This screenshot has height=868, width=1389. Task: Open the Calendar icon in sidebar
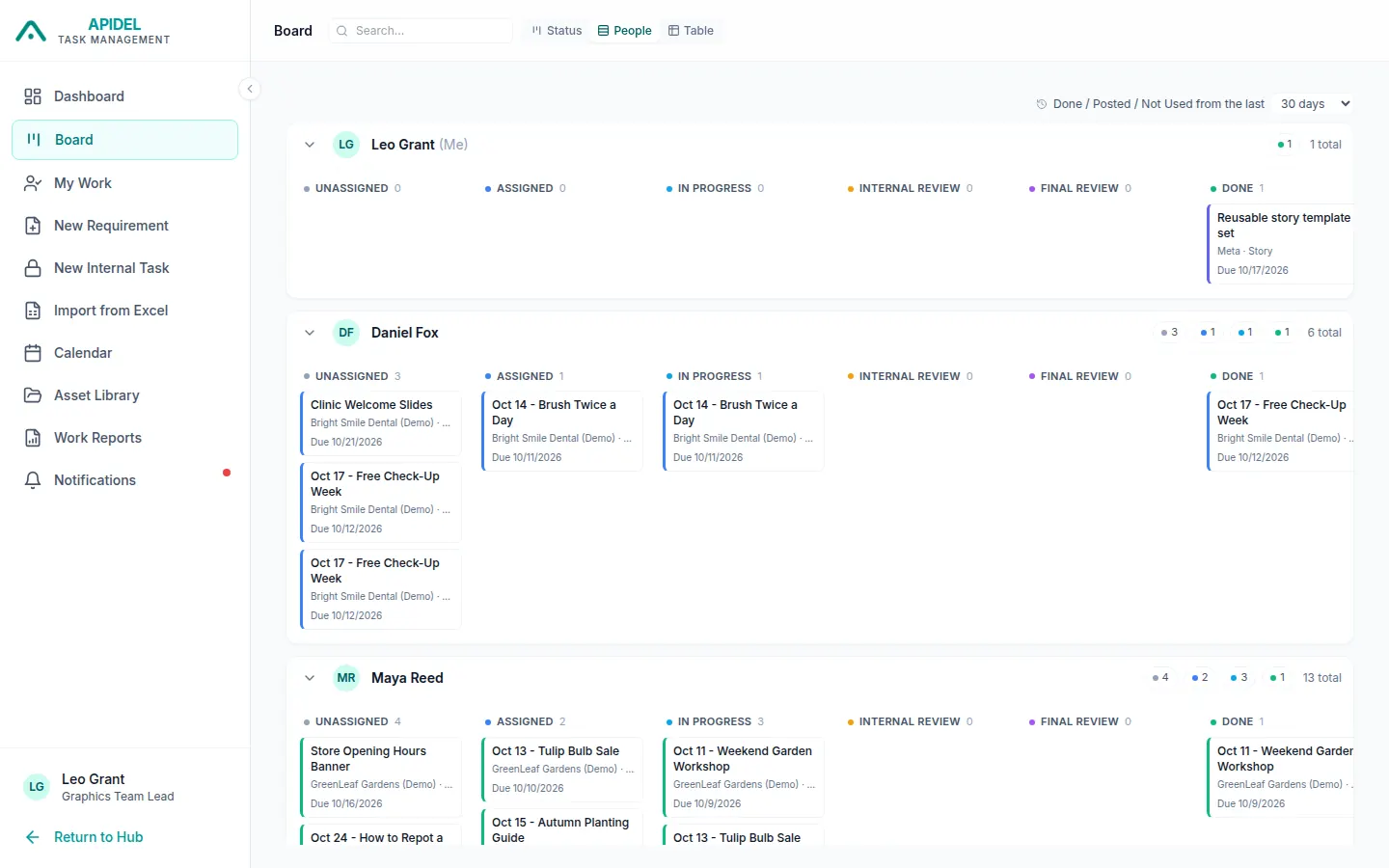click(33, 353)
